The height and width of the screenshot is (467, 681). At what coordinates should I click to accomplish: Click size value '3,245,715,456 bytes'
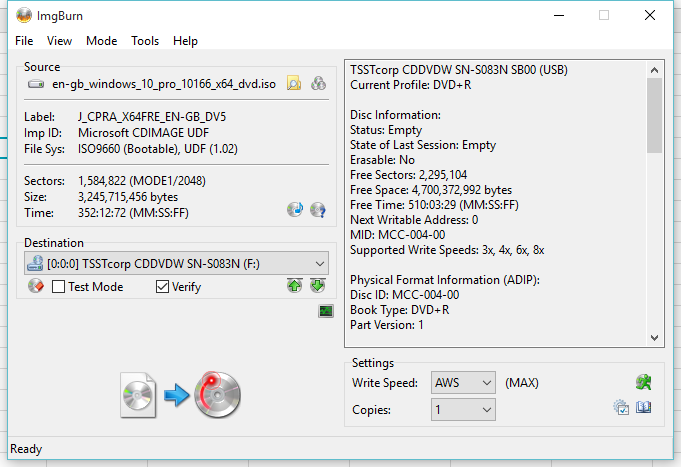click(128, 197)
